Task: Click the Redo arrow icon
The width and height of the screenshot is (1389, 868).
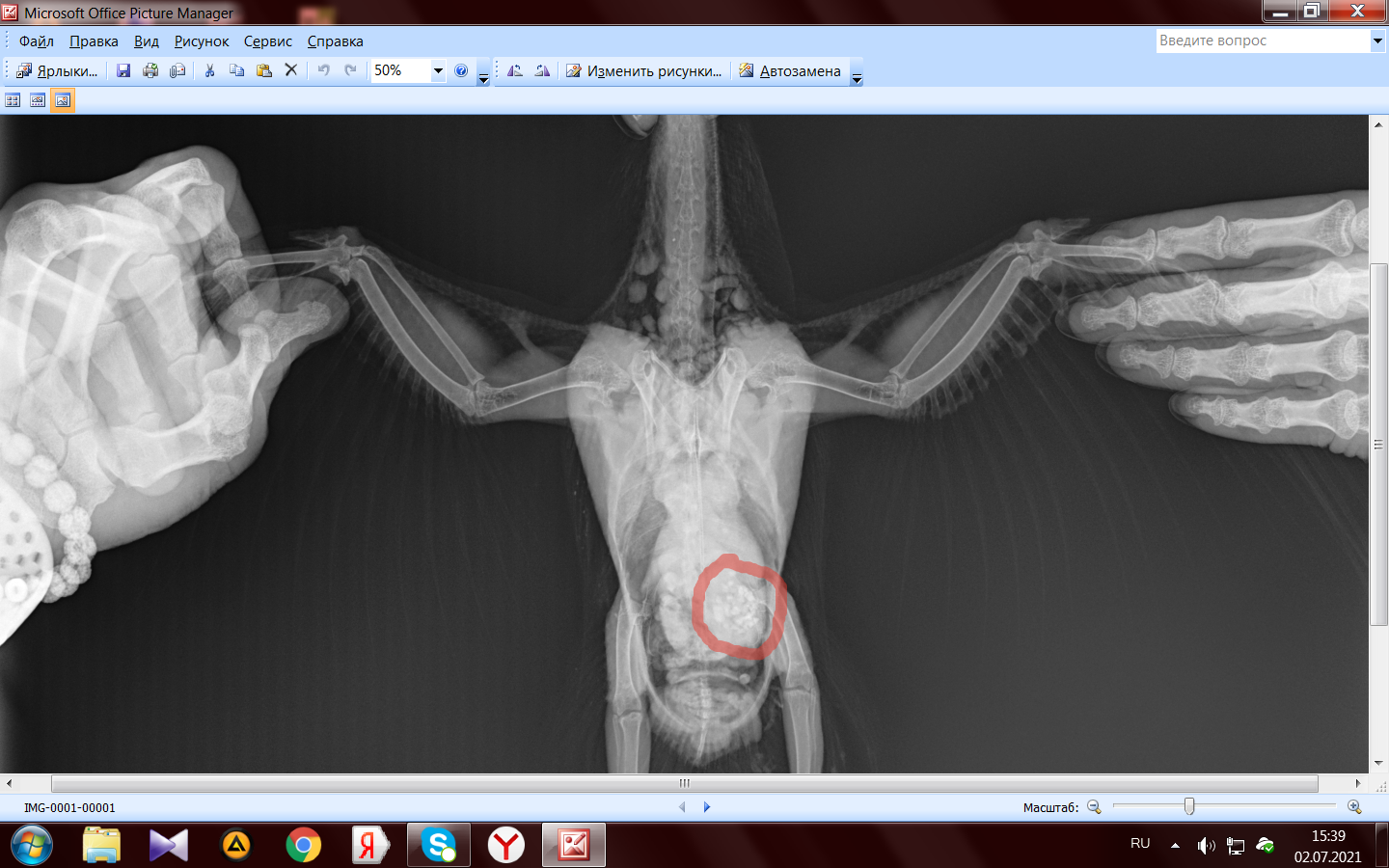Action: (351, 70)
